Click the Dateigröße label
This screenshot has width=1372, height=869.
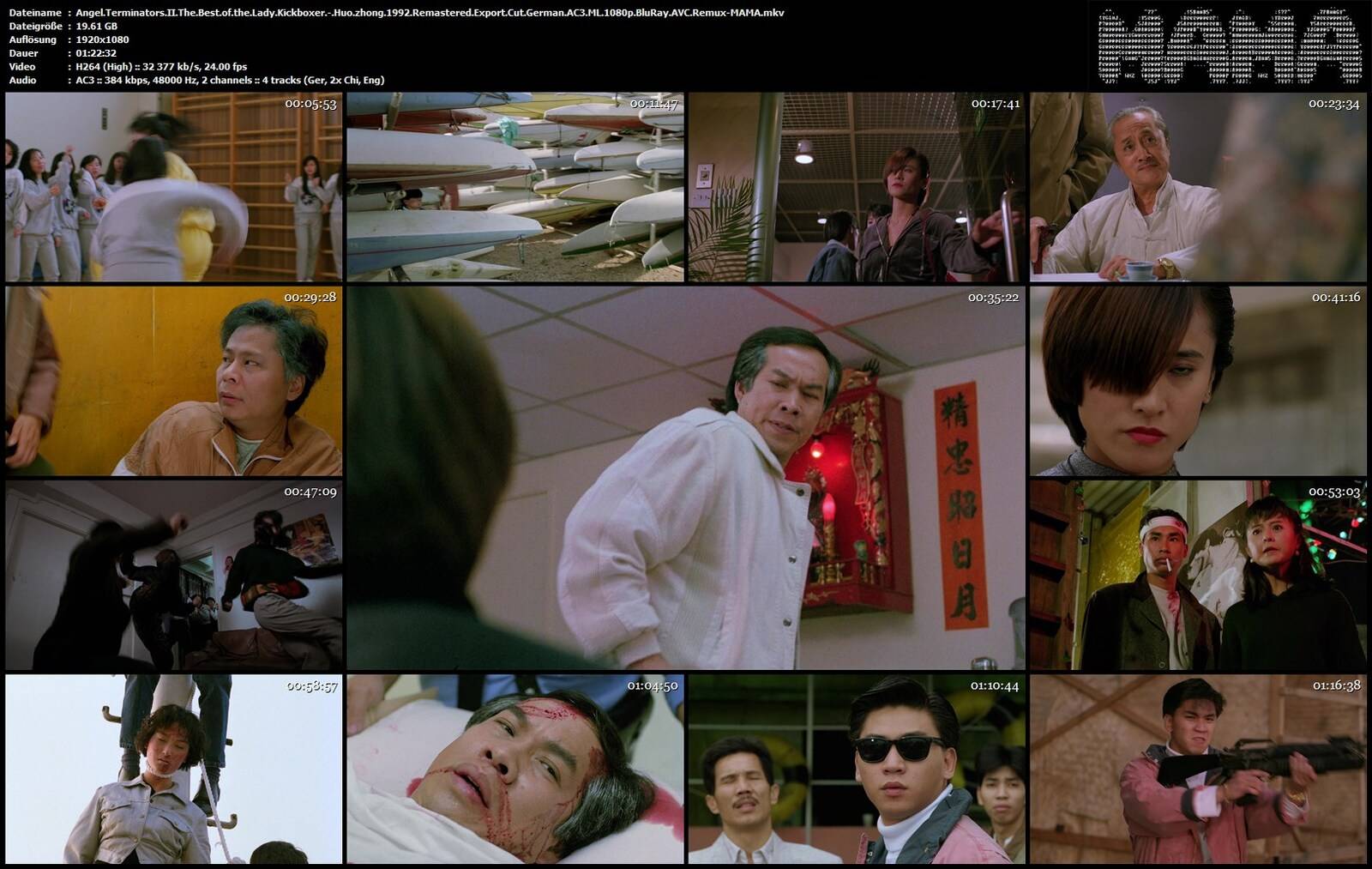point(35,27)
